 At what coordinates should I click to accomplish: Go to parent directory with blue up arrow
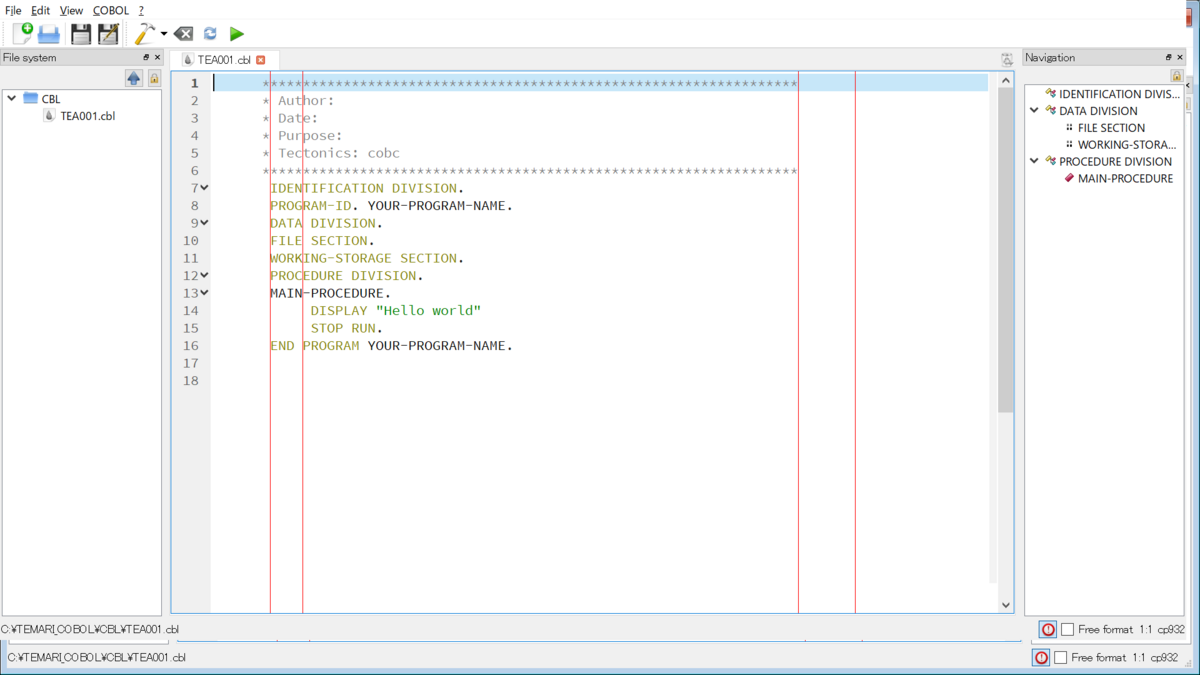coord(134,78)
